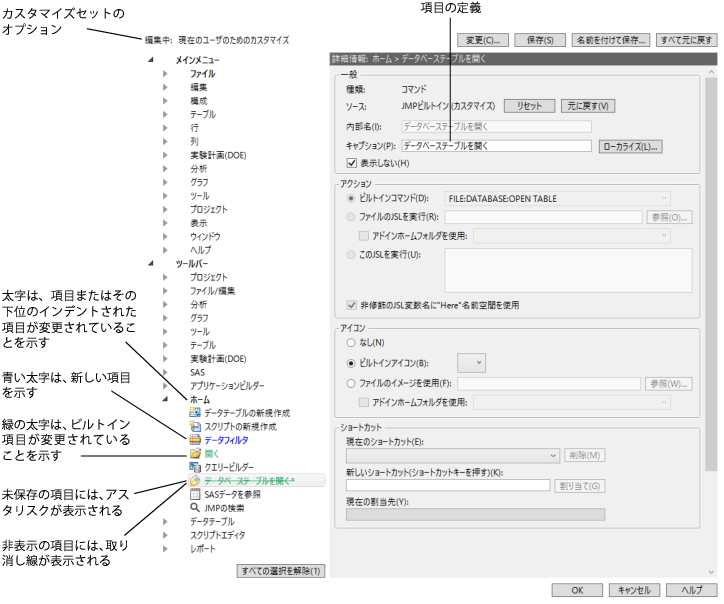Click the OK button
Screen dimensions: 724x604
pyautogui.click(x=577, y=590)
